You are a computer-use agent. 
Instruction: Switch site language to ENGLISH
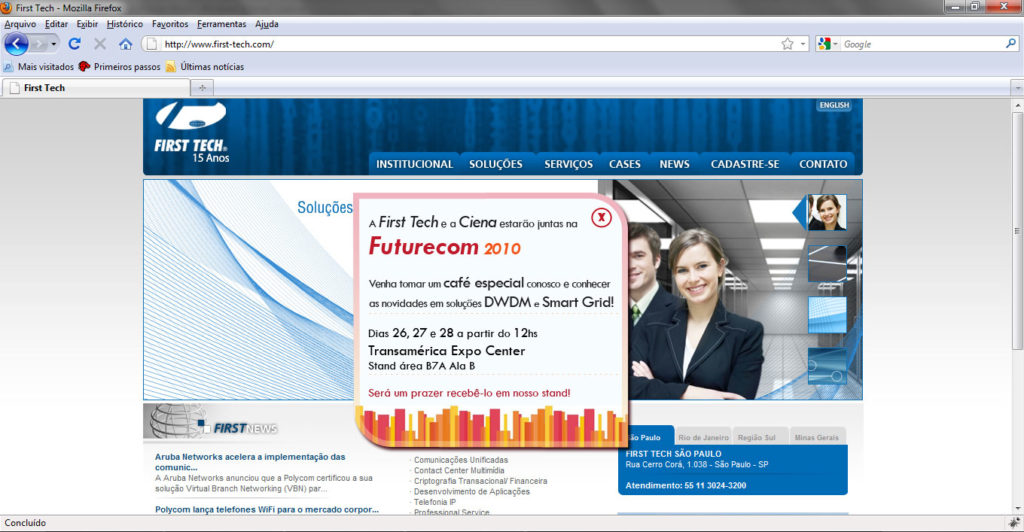[x=834, y=105]
